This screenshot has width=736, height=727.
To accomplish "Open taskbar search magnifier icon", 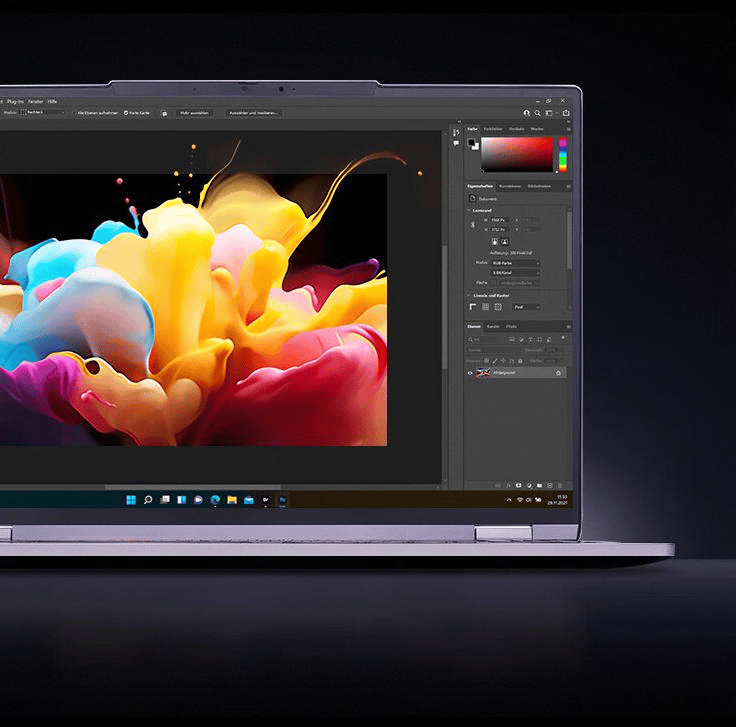I will (148, 499).
